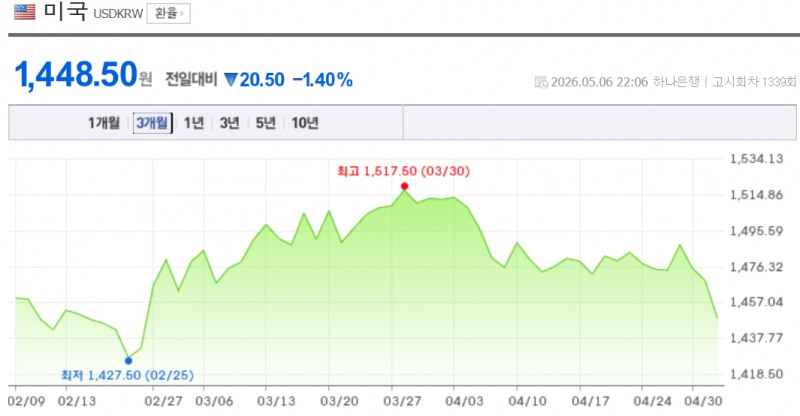Click the 04/03 x-axis date
The width and height of the screenshot is (800, 416).
click(x=464, y=402)
